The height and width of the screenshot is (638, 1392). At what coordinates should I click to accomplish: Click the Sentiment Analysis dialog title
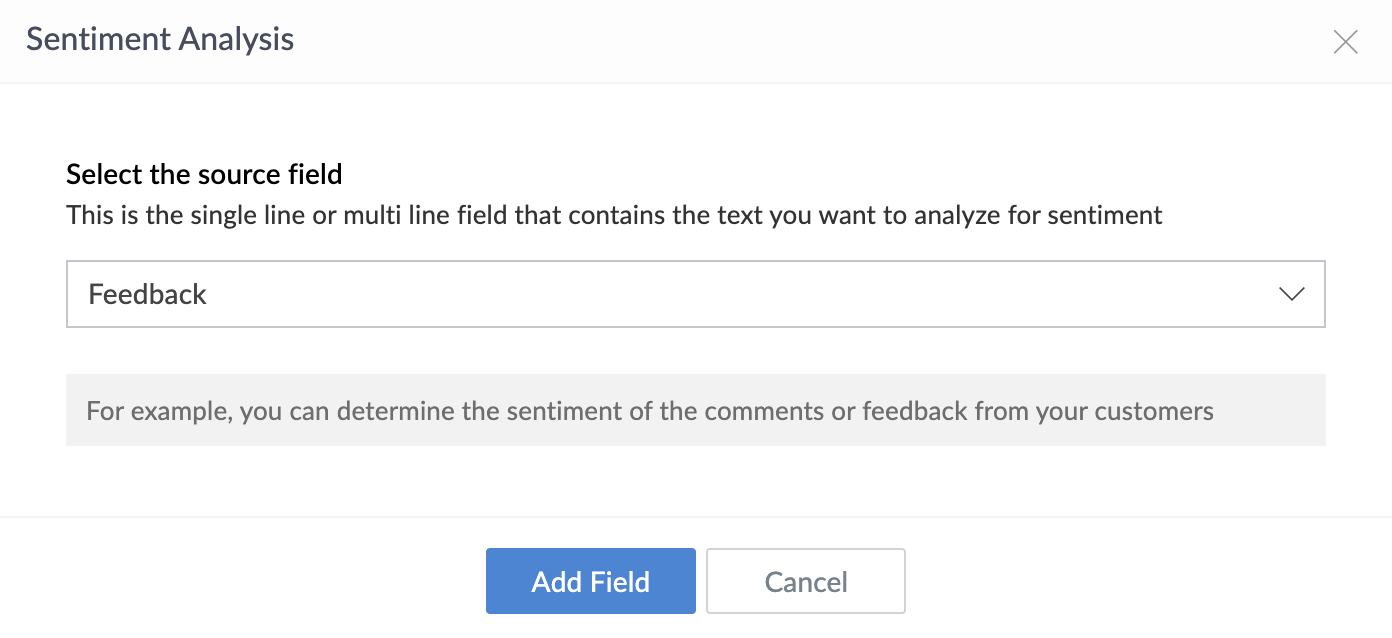[x=160, y=40]
